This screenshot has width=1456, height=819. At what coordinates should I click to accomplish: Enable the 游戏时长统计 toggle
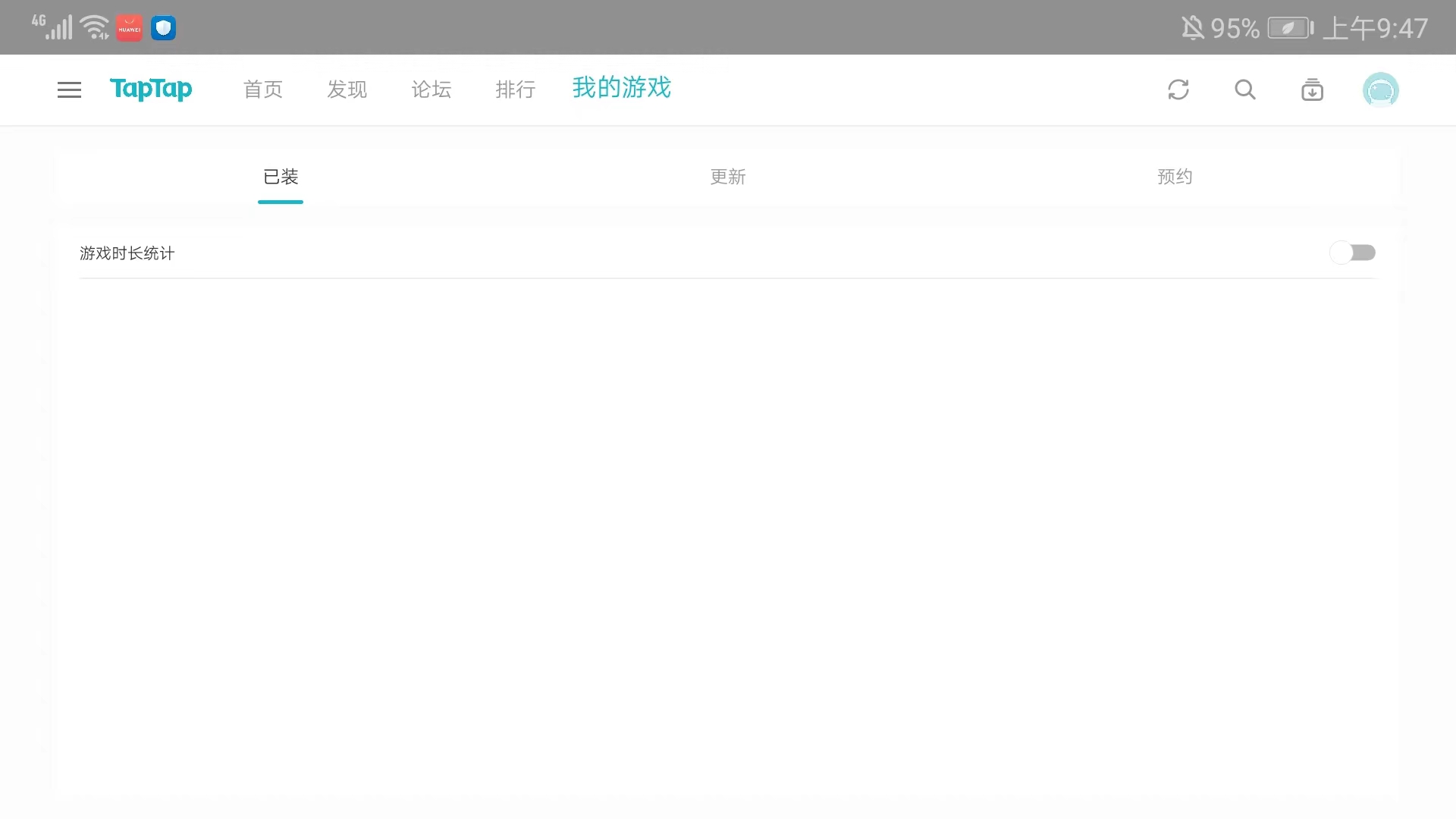coord(1352,253)
